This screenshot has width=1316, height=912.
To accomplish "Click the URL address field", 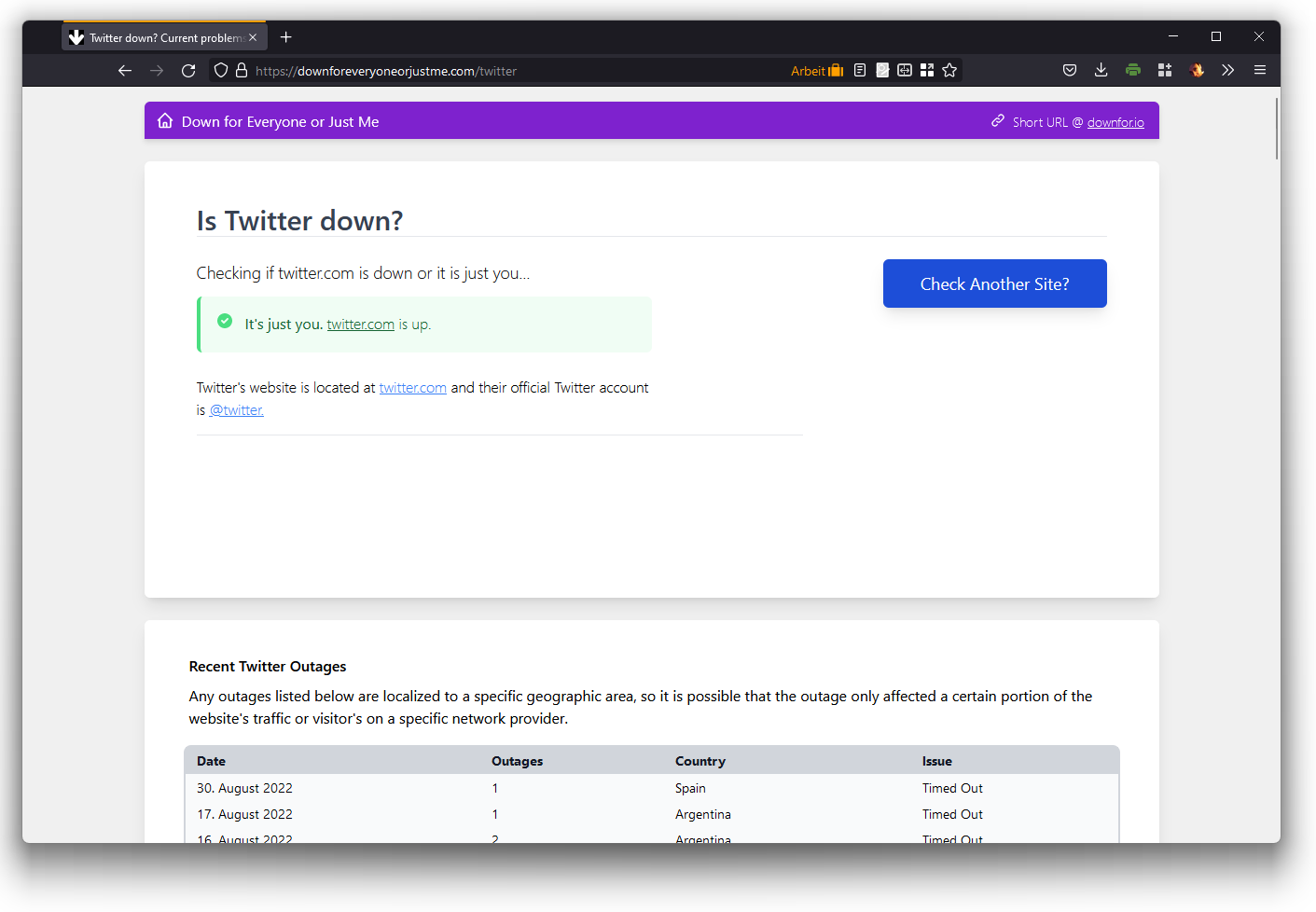I will point(513,71).
